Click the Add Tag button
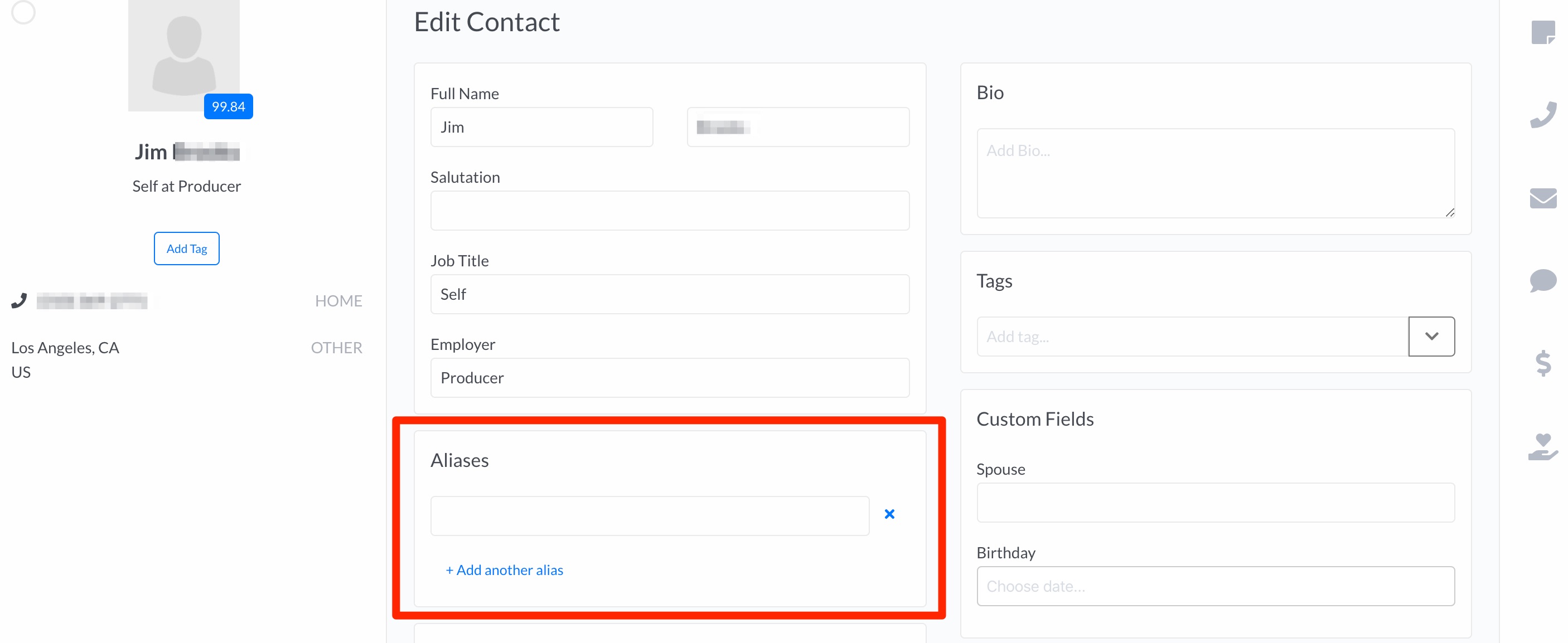 point(186,248)
